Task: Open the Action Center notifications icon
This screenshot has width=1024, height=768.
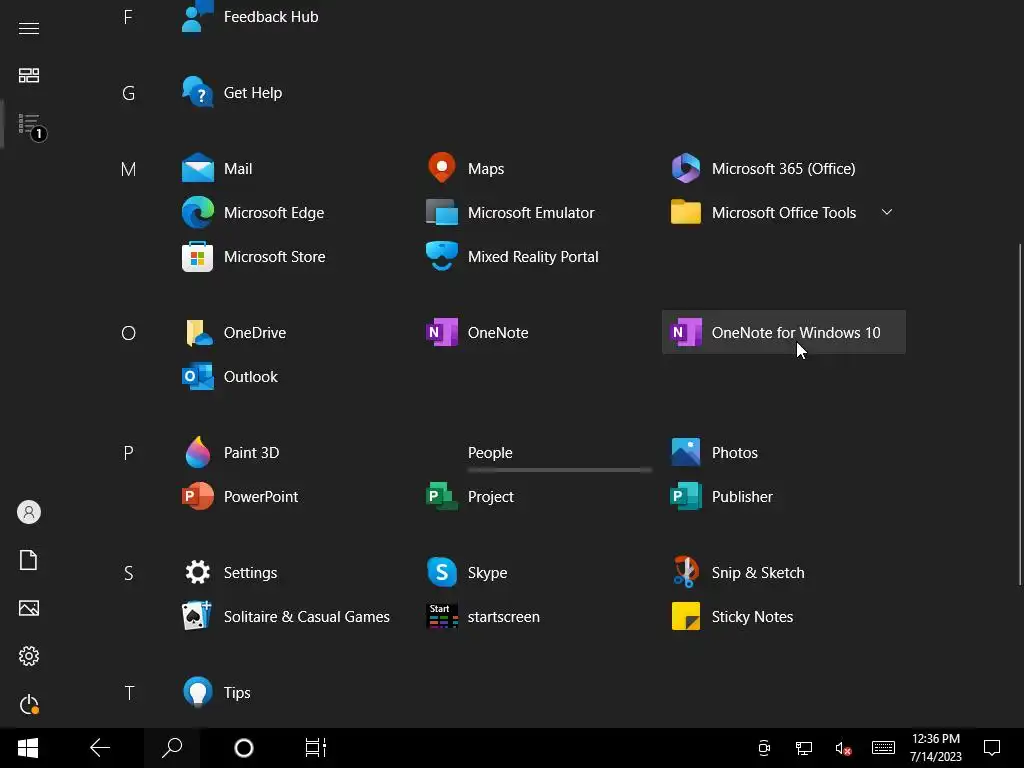Action: tap(992, 748)
